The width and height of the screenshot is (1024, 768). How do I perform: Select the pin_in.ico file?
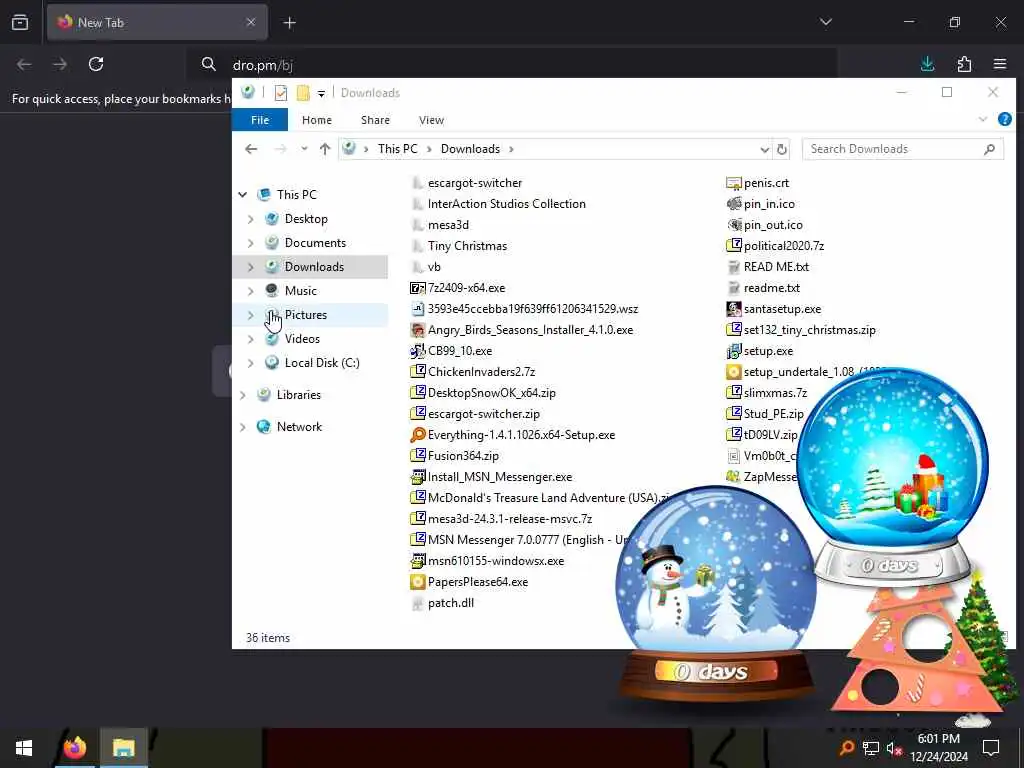(769, 204)
